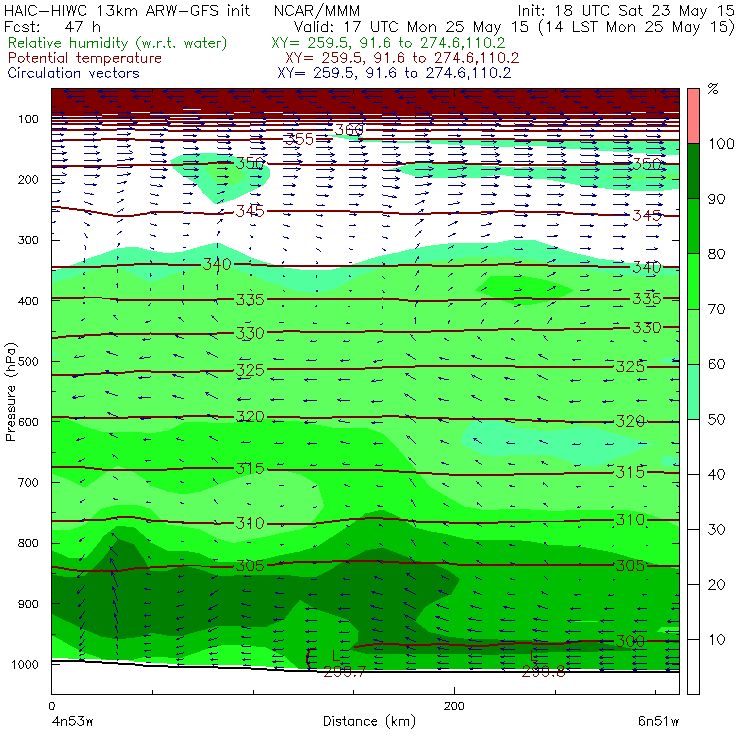
Task: Click the 'Init: 18 UTC Sat 23 May 15' text
Action: 626,10
